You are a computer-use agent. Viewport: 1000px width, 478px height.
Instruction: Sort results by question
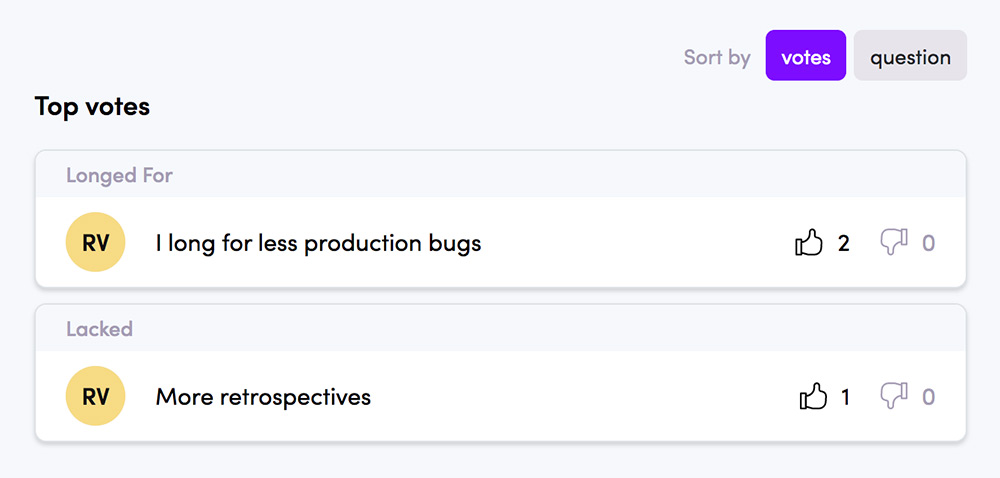point(910,55)
